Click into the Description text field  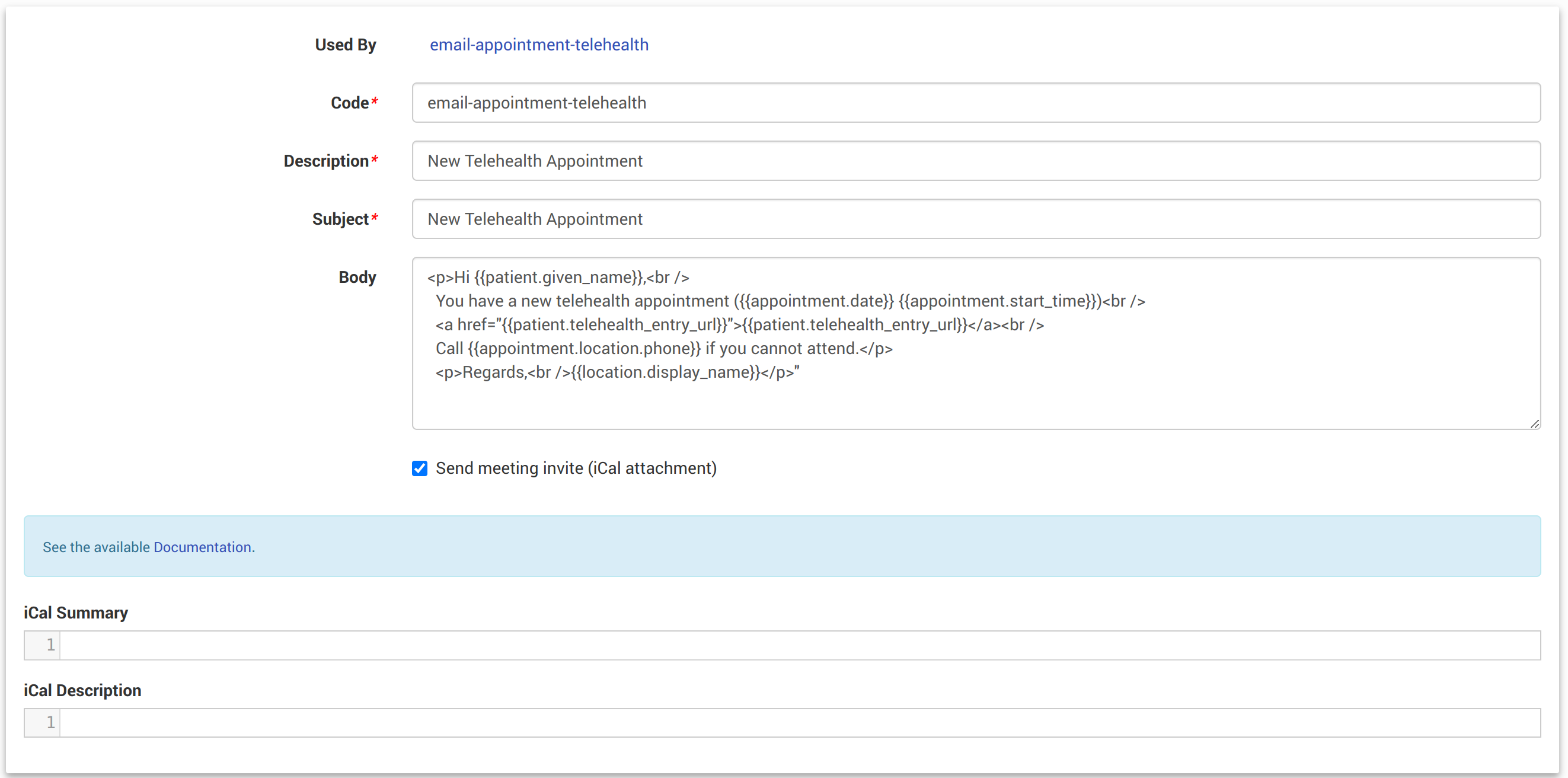pos(975,161)
